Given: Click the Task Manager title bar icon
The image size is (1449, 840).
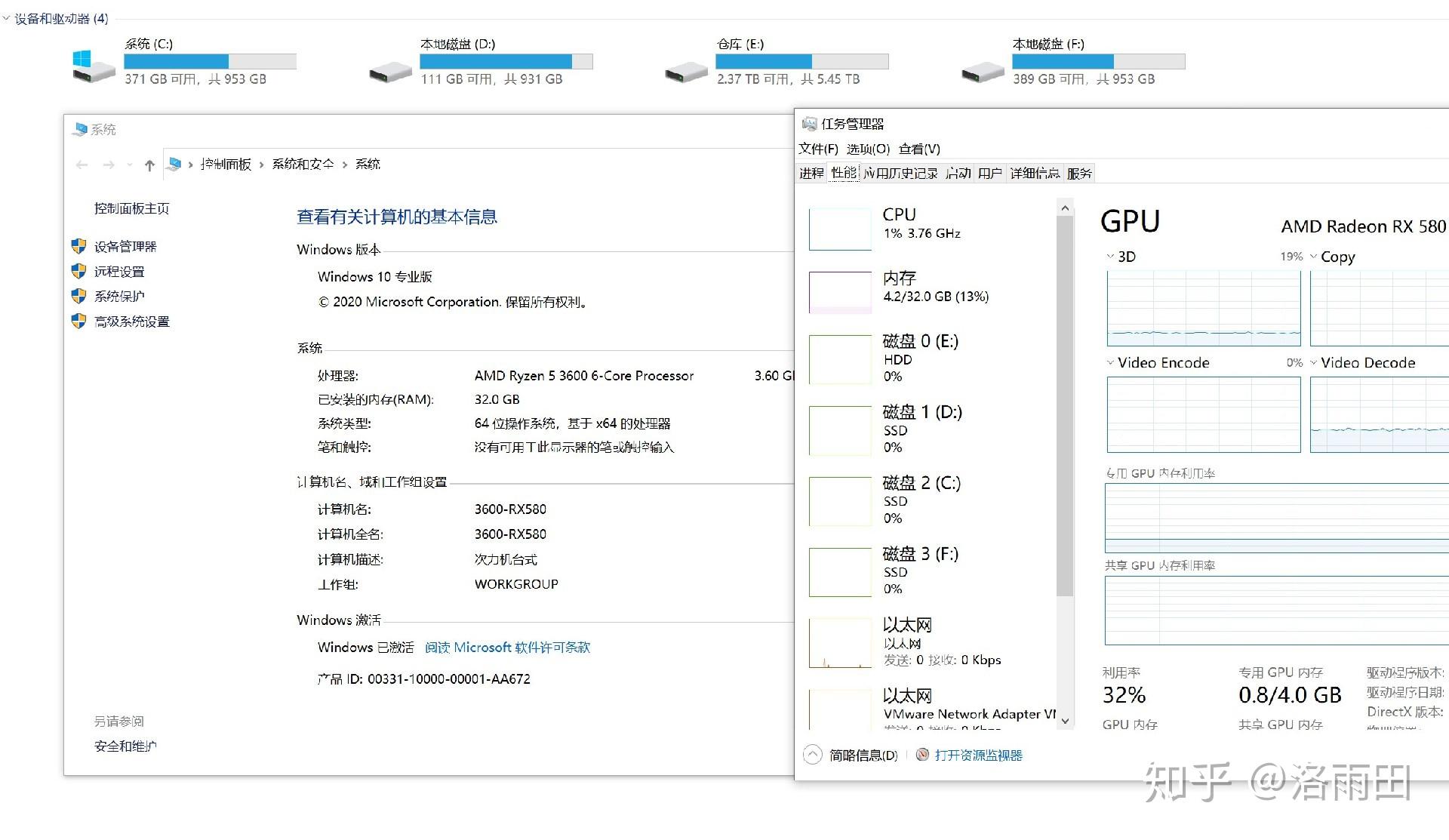Looking at the screenshot, I should 810,124.
